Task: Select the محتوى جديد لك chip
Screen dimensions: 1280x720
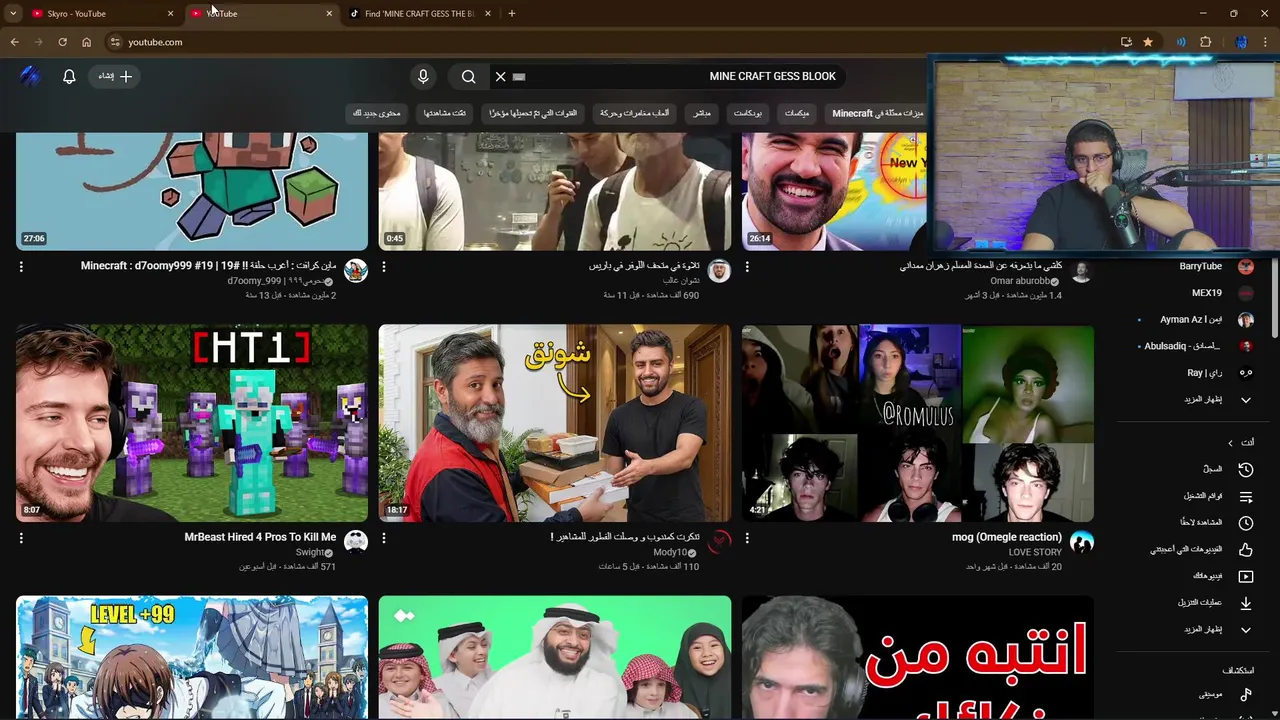Action: pyautogui.click(x=377, y=113)
